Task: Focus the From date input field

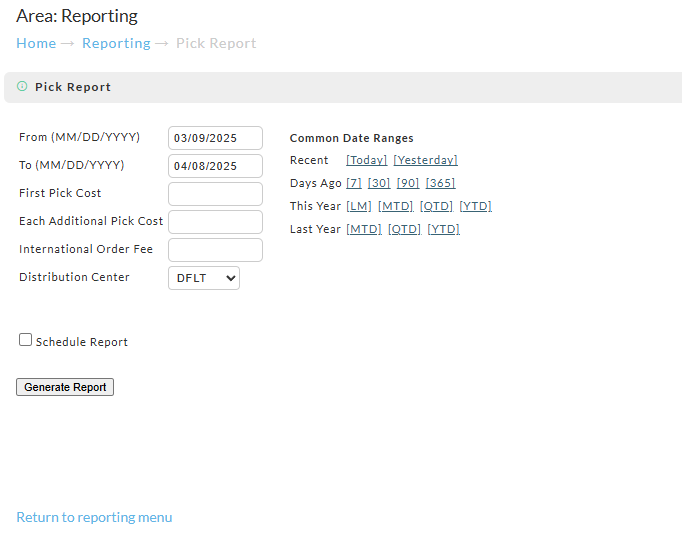Action: coord(215,138)
